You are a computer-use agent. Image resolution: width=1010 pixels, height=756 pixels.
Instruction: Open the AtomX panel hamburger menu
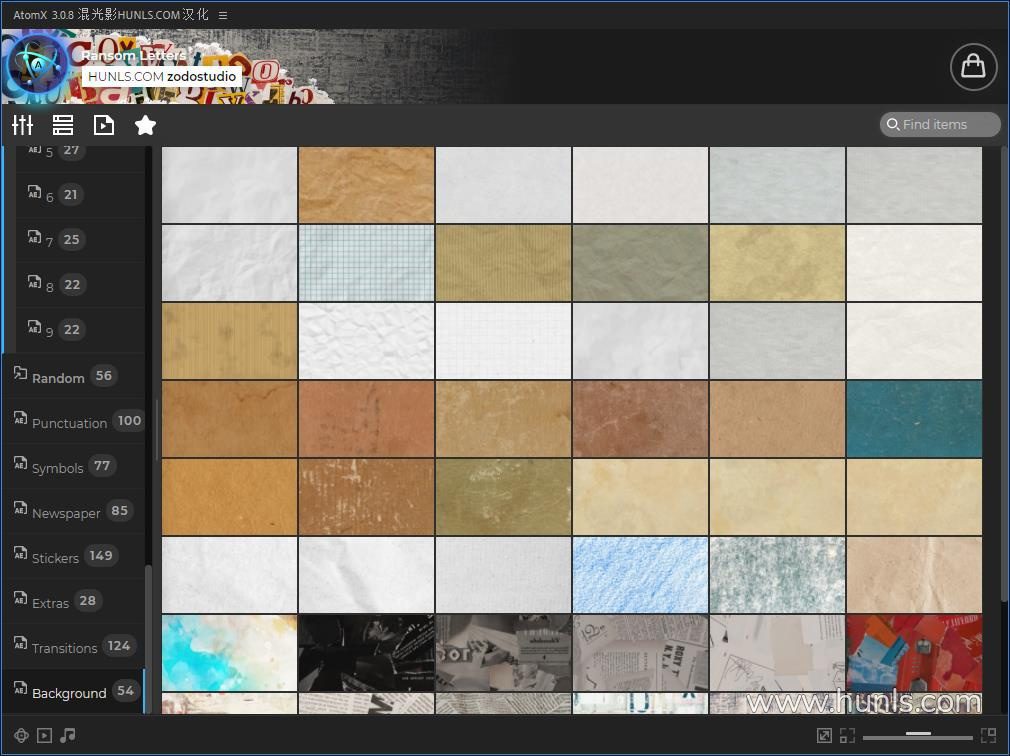223,15
